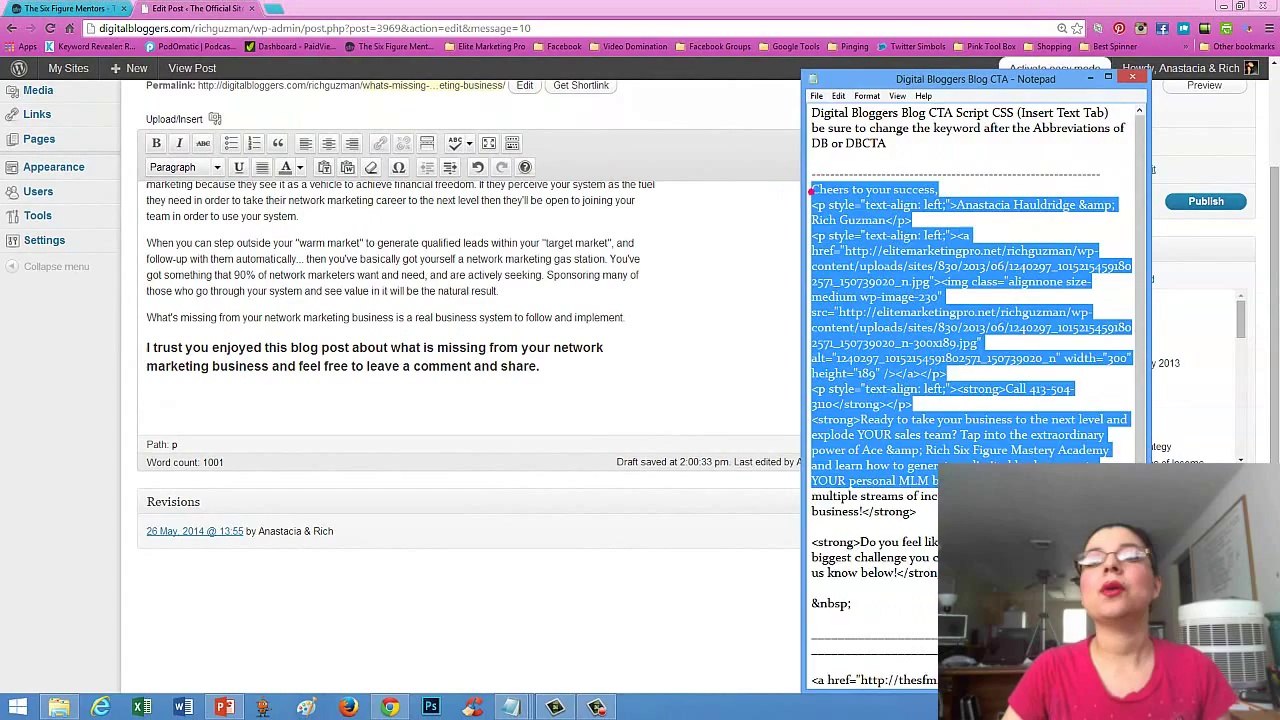Click the Add Media icon beside Upload/Insert

(x=215, y=119)
